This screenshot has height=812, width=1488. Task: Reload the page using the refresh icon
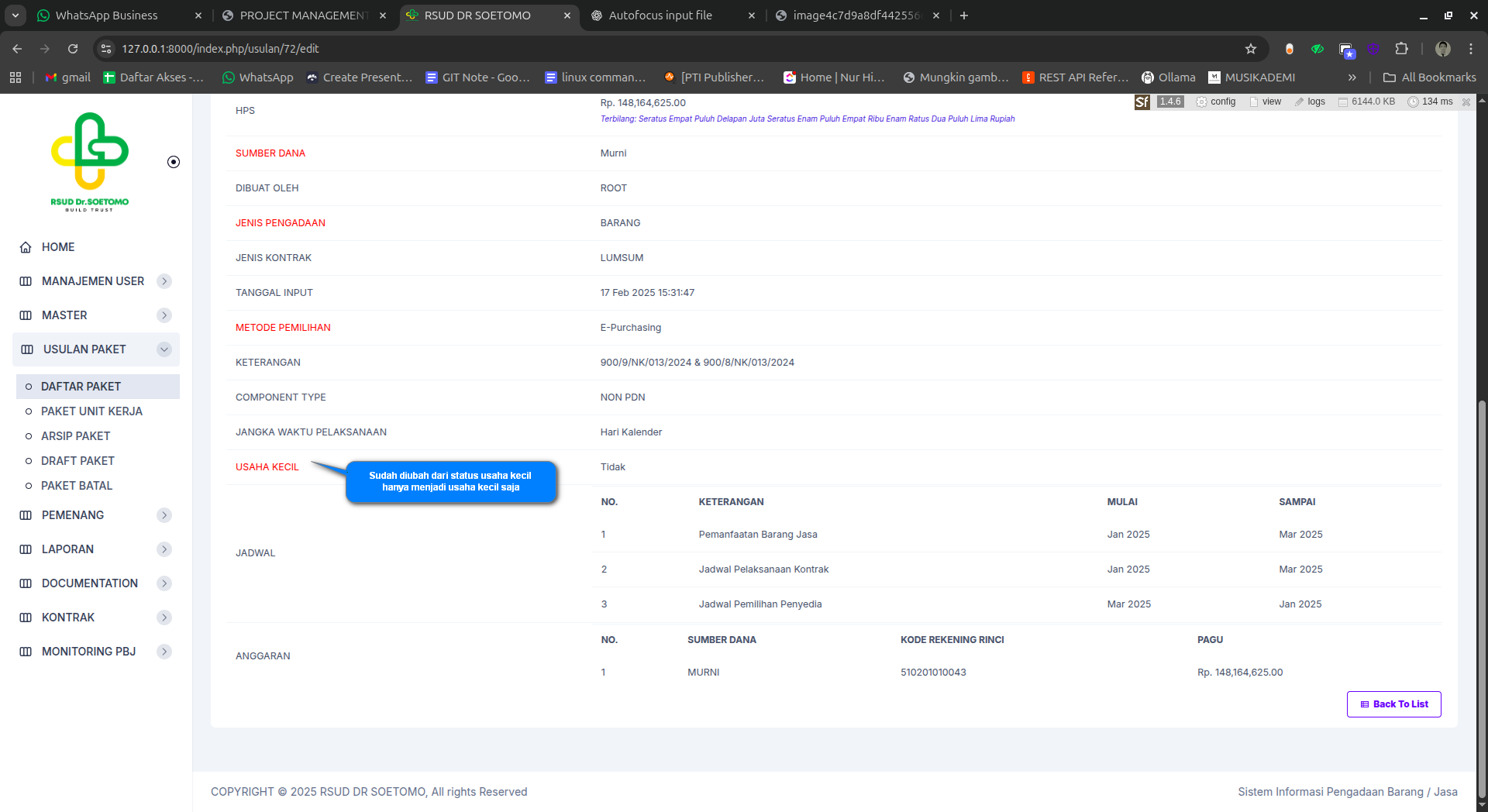coord(73,49)
